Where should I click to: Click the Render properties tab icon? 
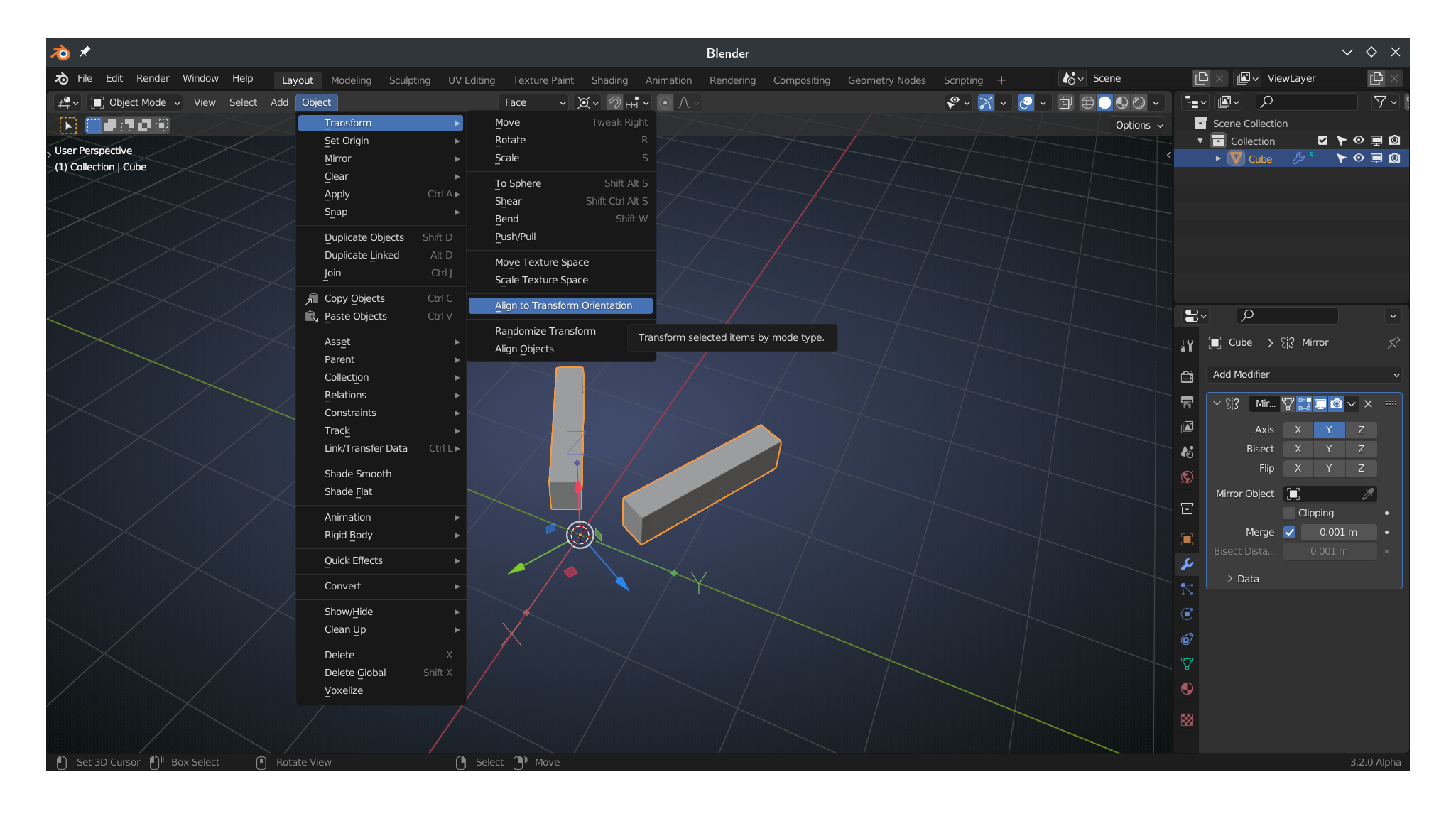click(x=1187, y=377)
